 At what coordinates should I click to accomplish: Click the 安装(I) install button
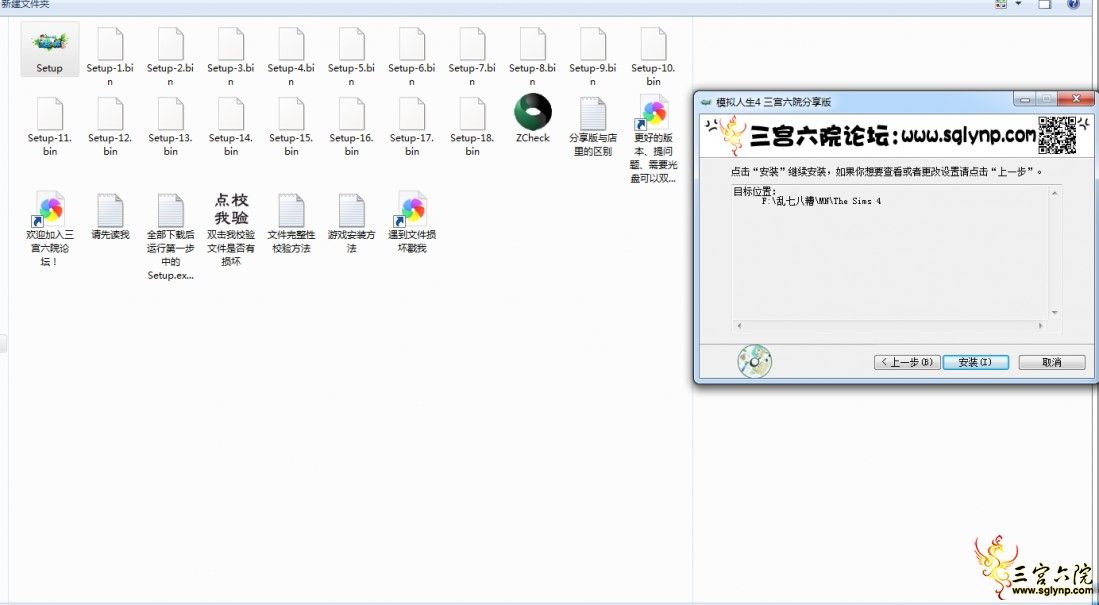pos(976,362)
